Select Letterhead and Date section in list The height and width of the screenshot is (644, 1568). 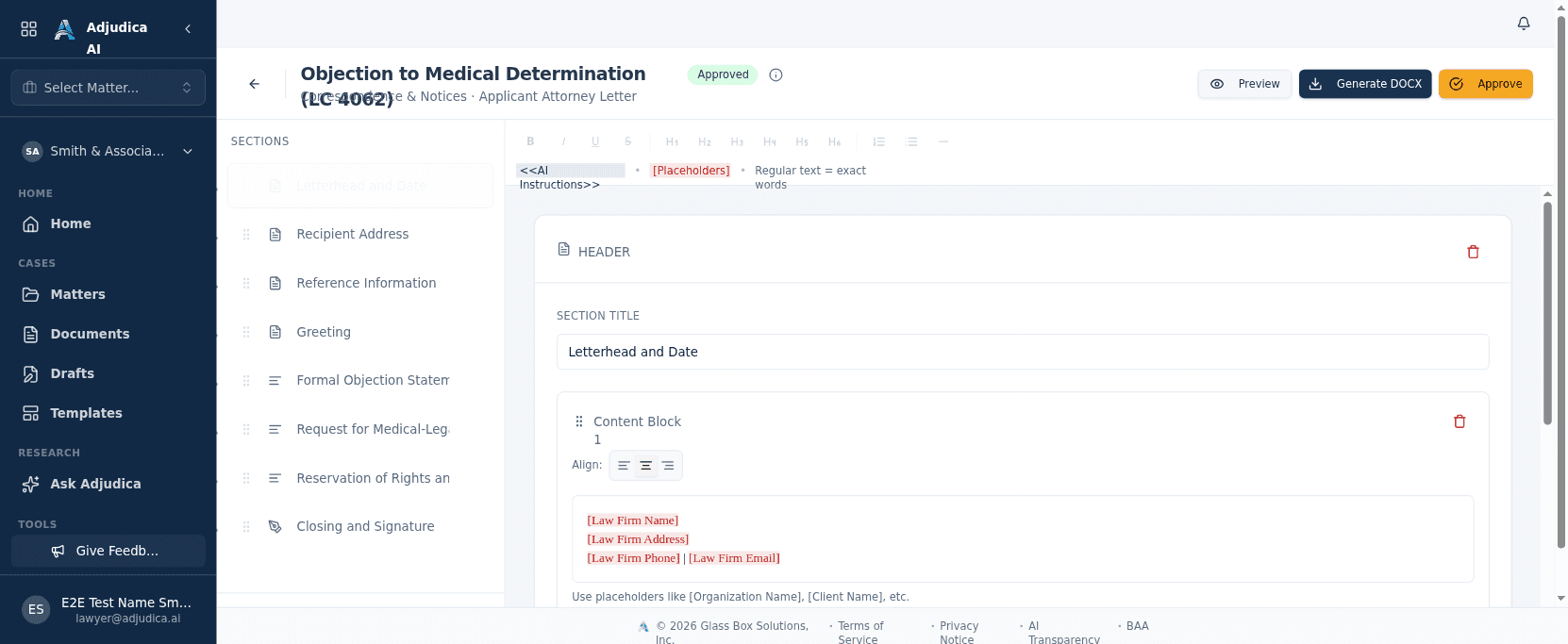coord(360,186)
